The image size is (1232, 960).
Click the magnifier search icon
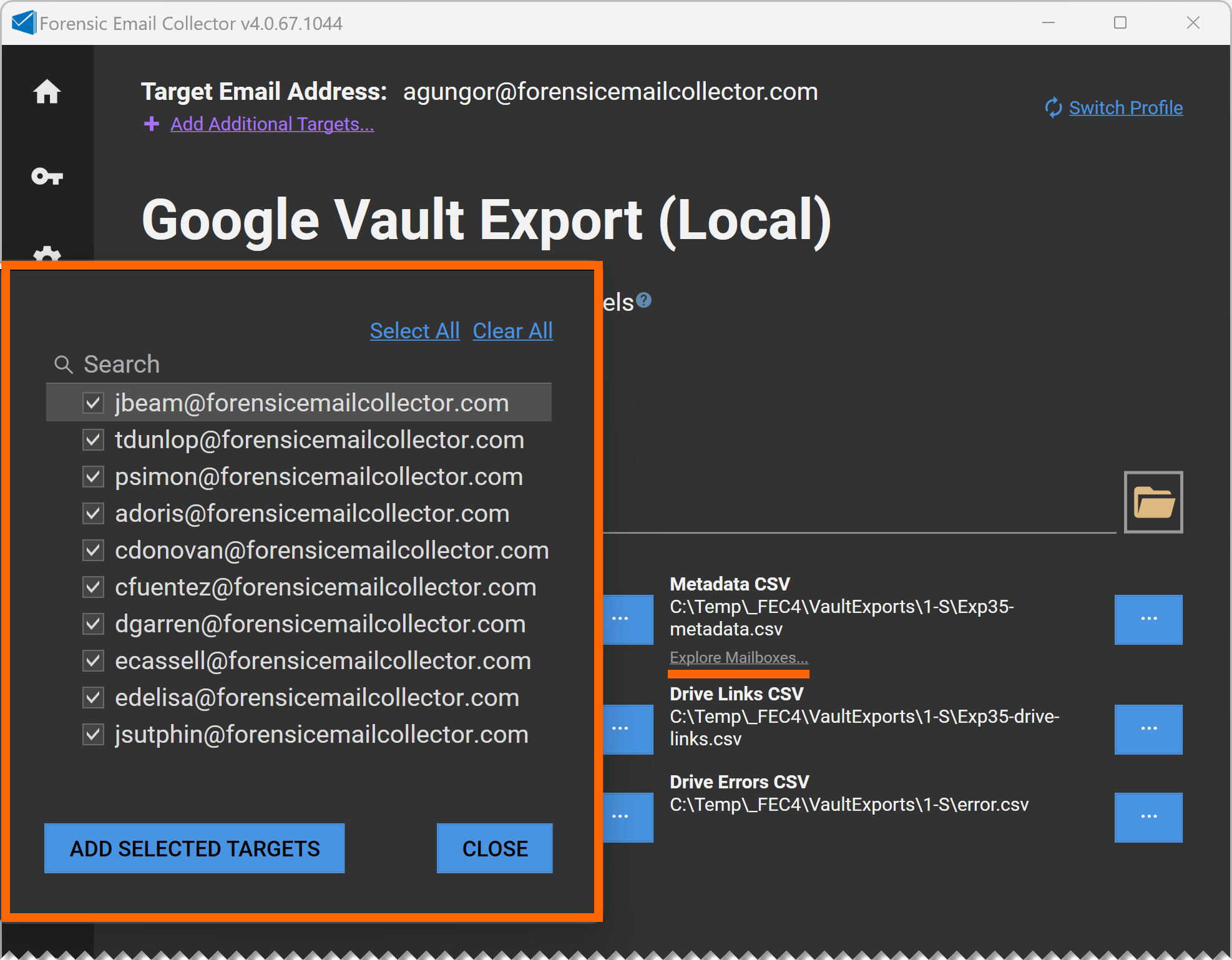click(64, 364)
